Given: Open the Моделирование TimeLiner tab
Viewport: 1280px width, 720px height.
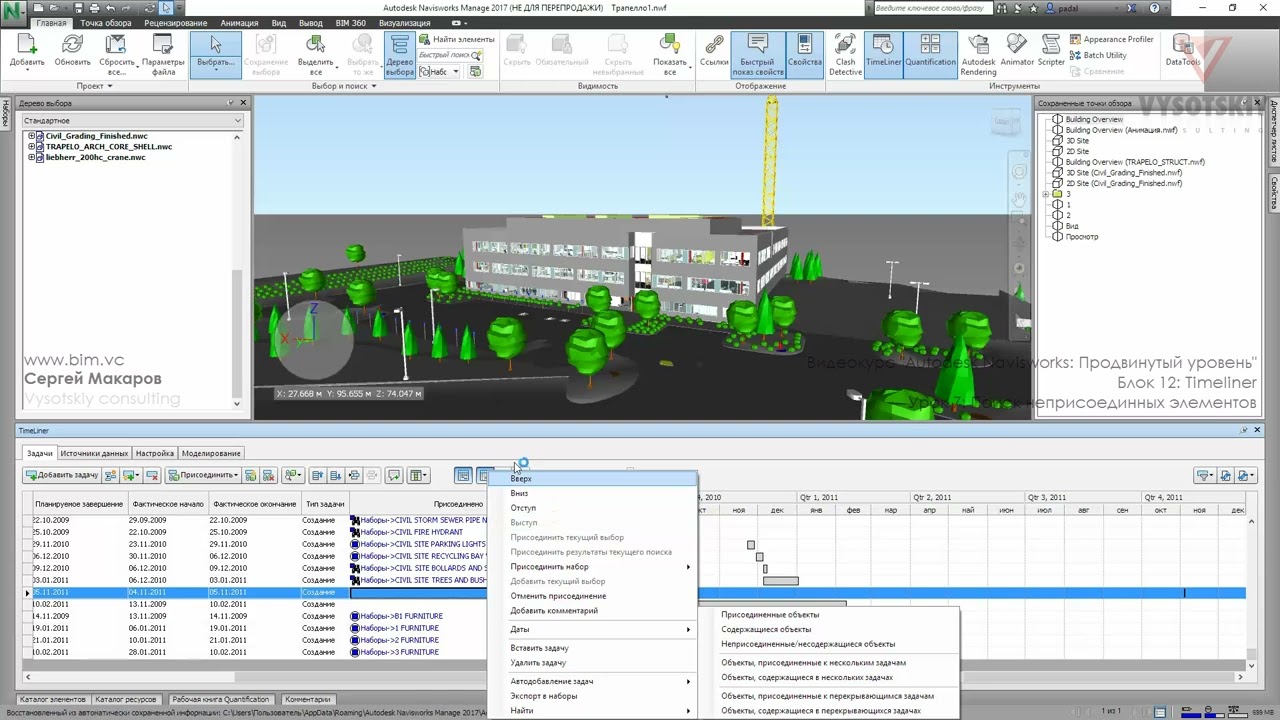Looking at the screenshot, I should tap(211, 453).
